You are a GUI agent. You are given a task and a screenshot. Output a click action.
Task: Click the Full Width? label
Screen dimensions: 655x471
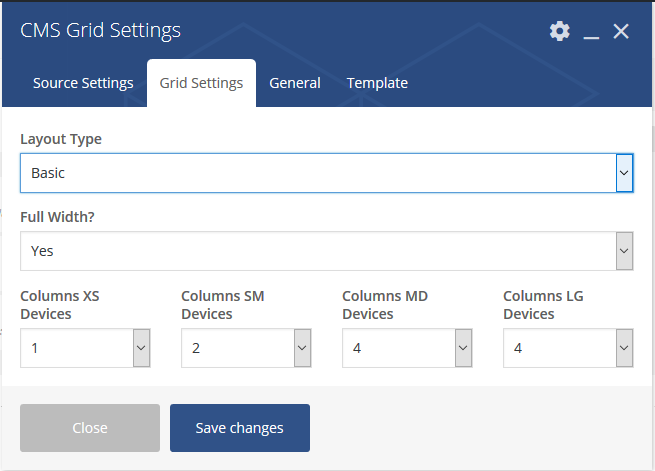click(58, 217)
